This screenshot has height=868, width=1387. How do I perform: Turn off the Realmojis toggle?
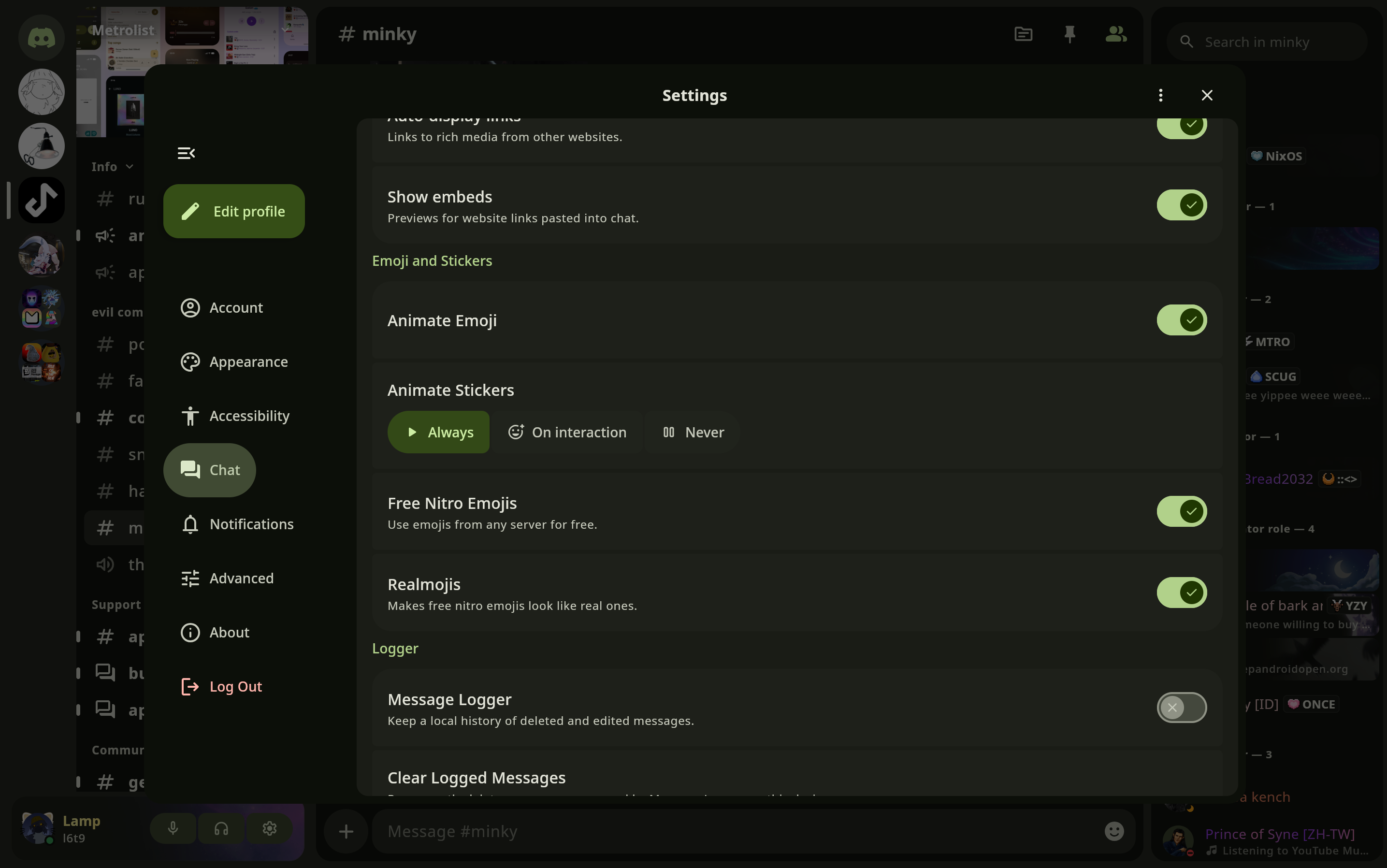pyautogui.click(x=1182, y=593)
